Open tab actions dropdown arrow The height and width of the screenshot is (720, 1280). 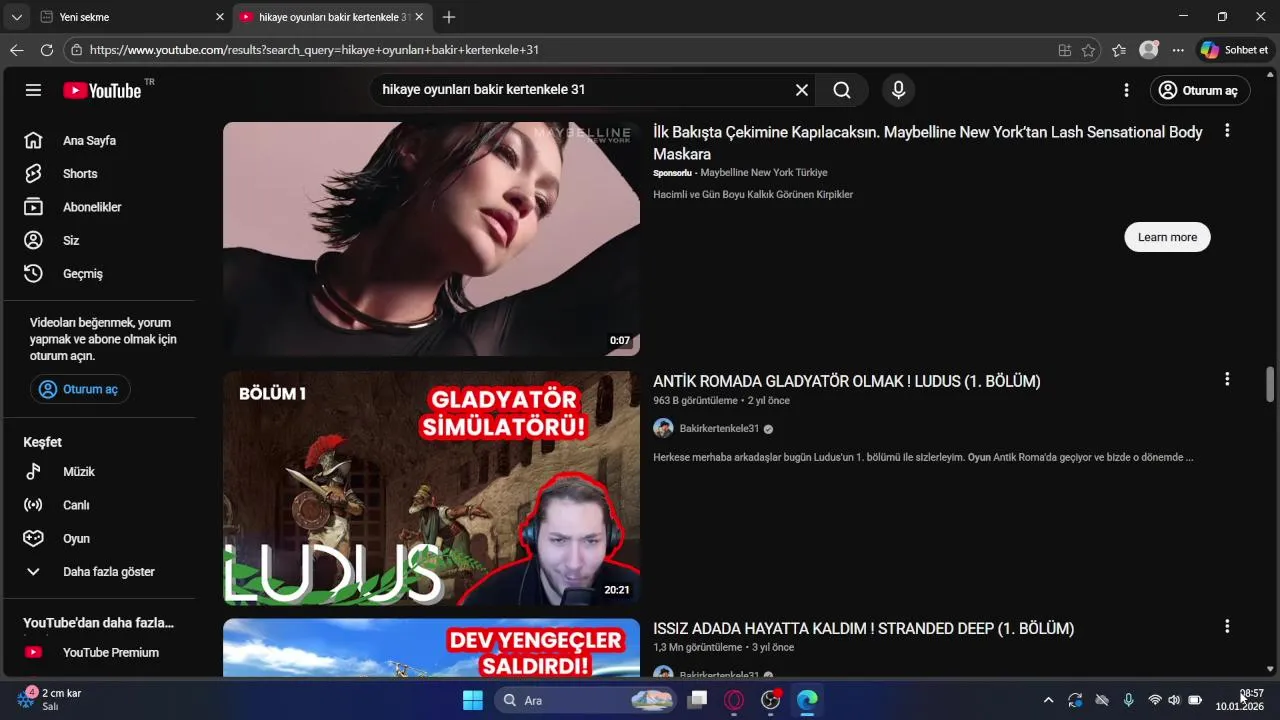point(16,17)
